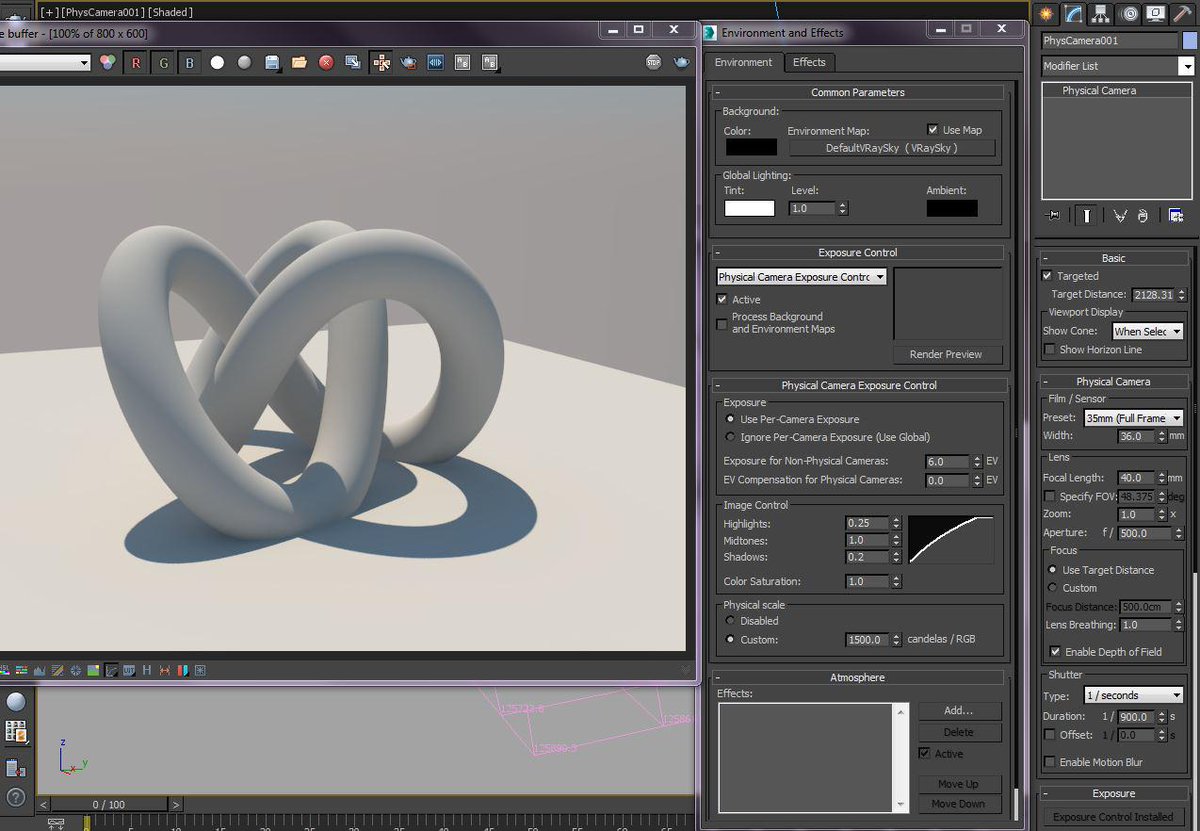
Task: Open the exposure control type dropdown
Action: tap(801, 277)
